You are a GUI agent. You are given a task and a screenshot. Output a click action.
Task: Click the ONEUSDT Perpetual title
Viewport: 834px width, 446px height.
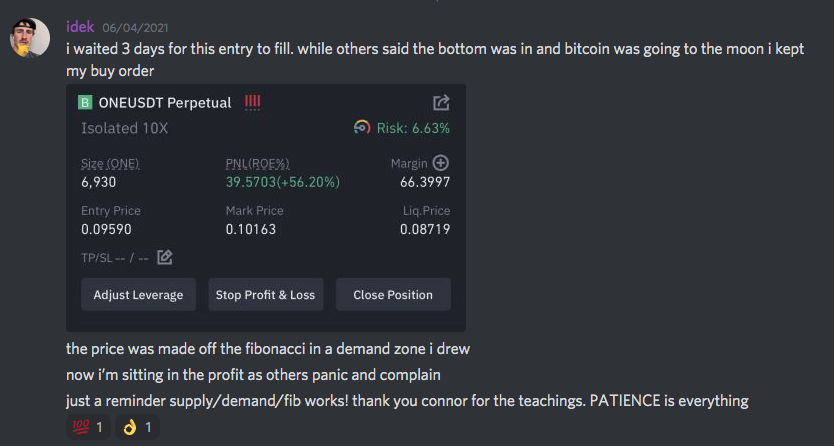click(164, 103)
